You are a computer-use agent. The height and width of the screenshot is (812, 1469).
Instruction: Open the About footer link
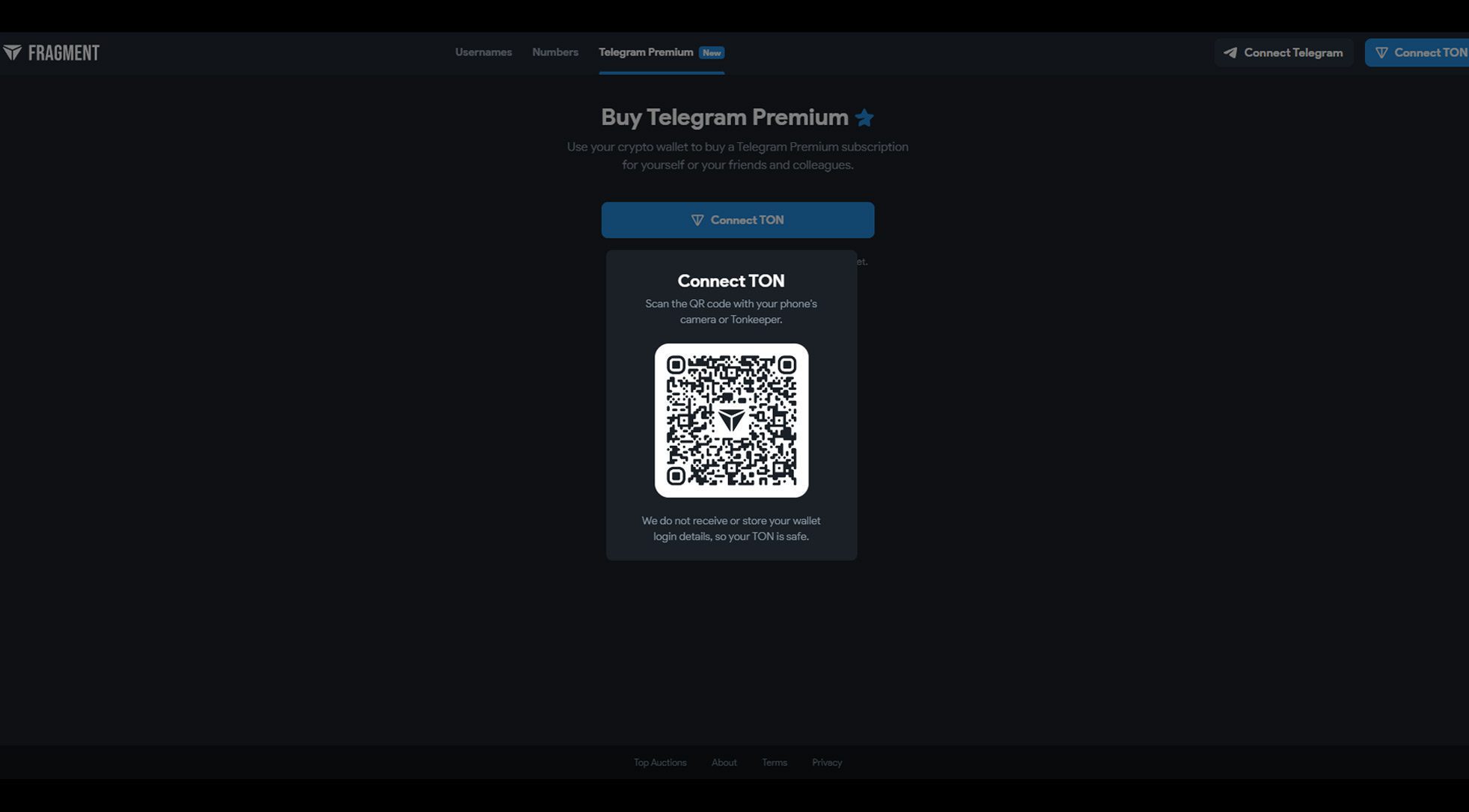(724, 763)
